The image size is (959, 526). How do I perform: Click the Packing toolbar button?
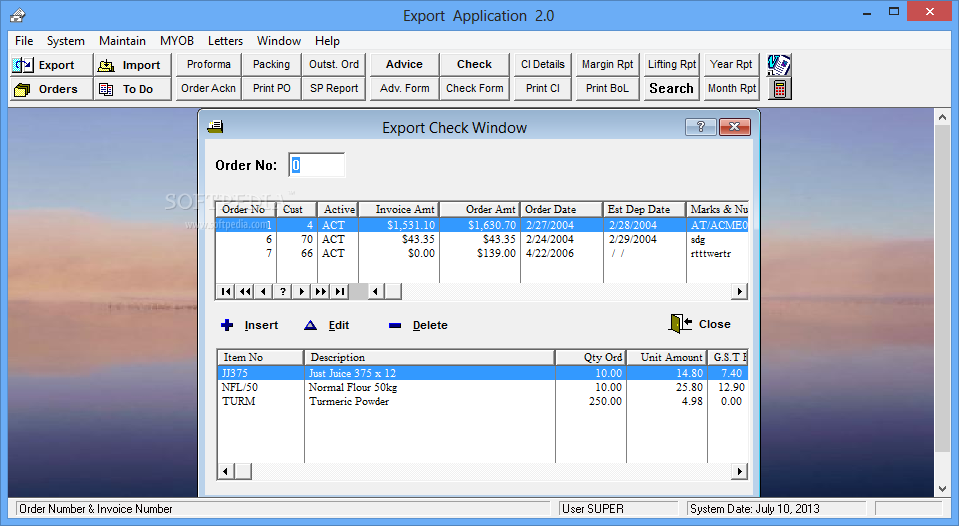click(x=272, y=64)
